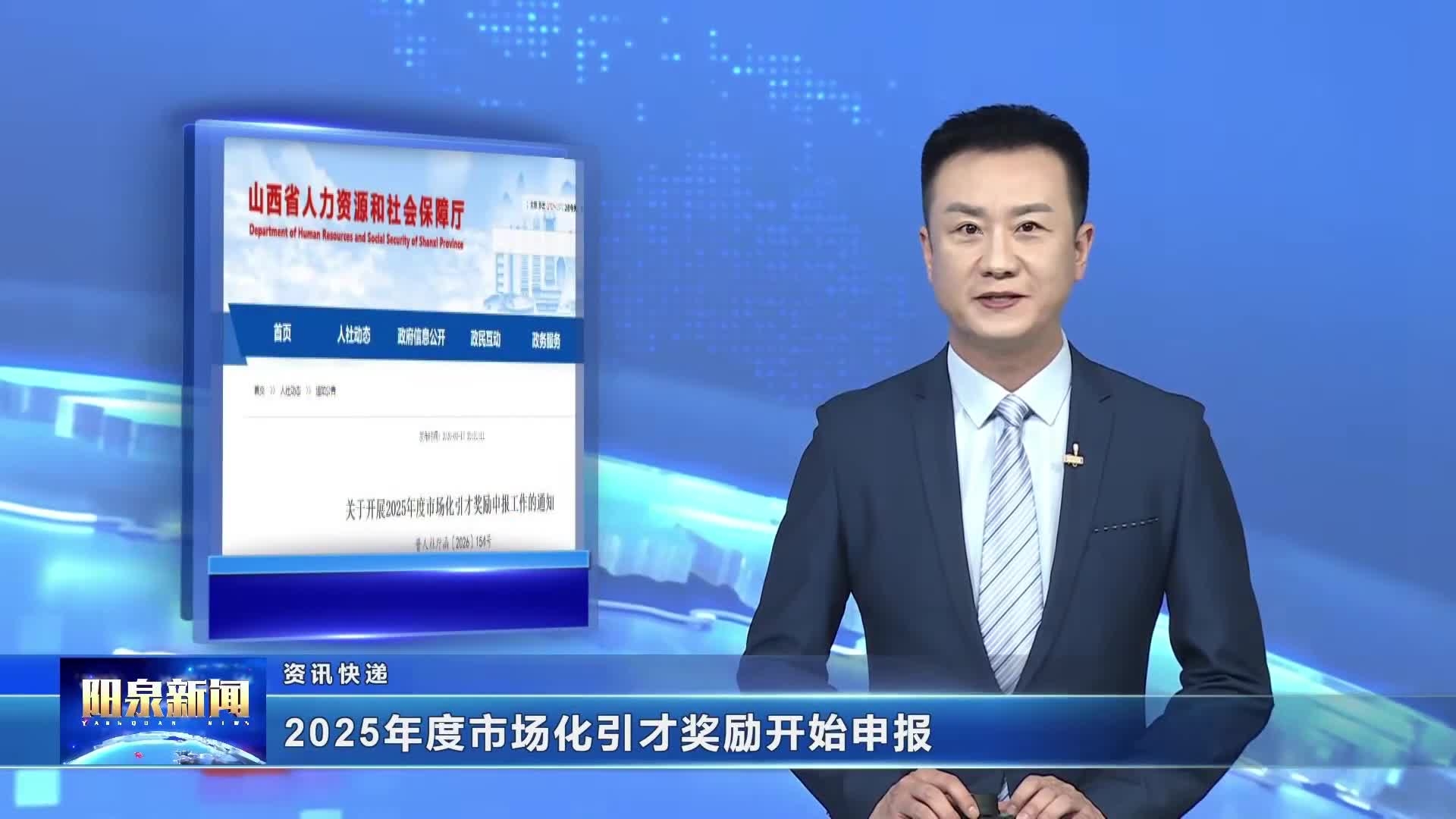Screen dimensions: 1456x819
Task: Click the headline 2025年度市场化引才奖励开始申报
Action: [607, 733]
